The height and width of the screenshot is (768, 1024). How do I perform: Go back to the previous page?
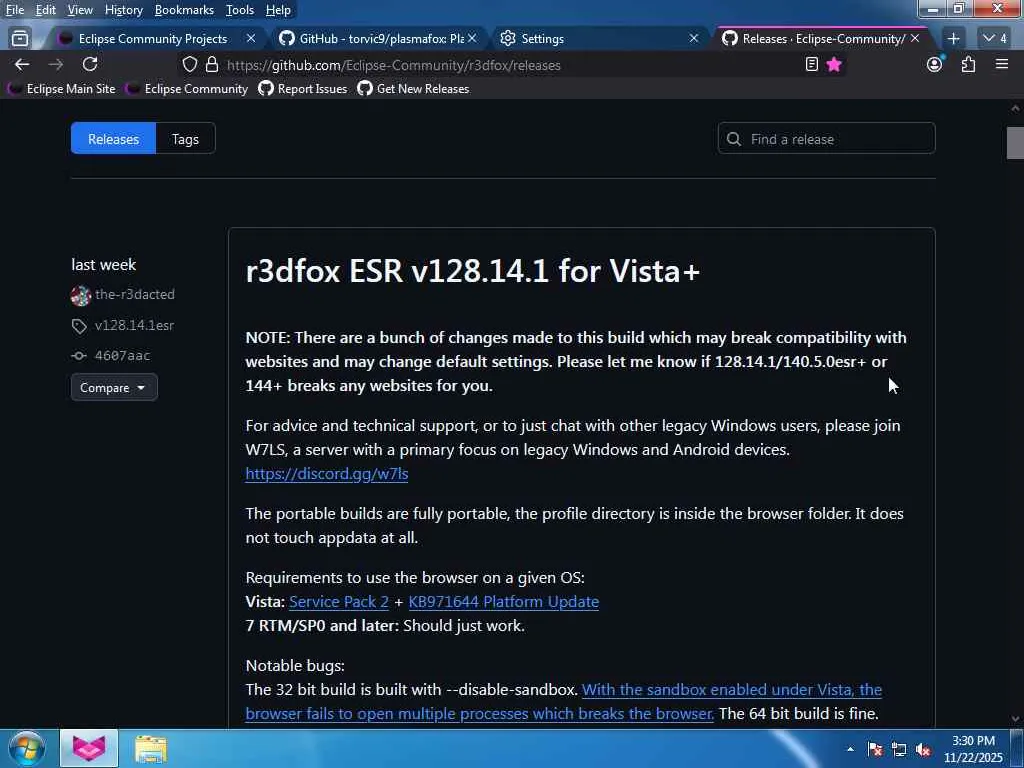[22, 64]
